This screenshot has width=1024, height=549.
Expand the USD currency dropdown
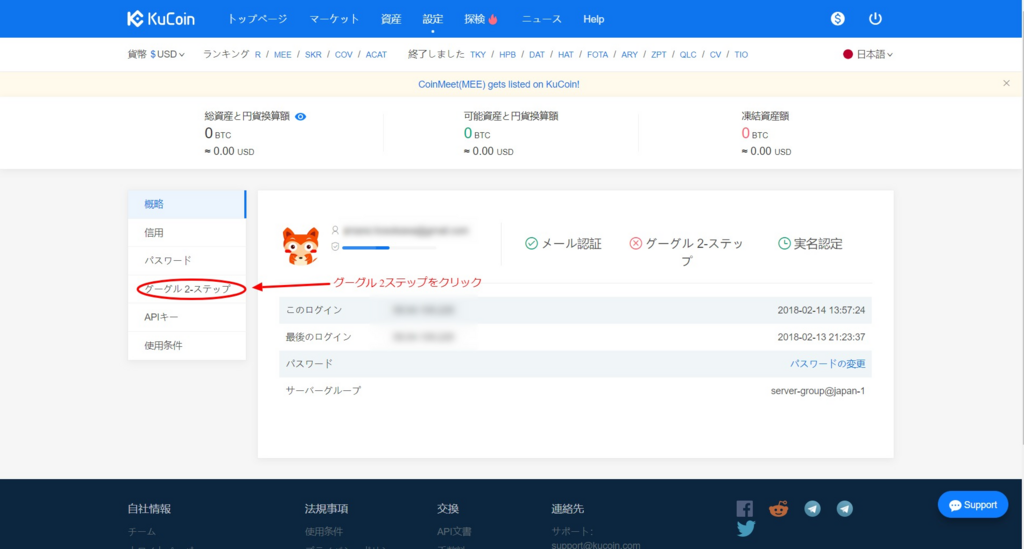pyautogui.click(x=167, y=54)
